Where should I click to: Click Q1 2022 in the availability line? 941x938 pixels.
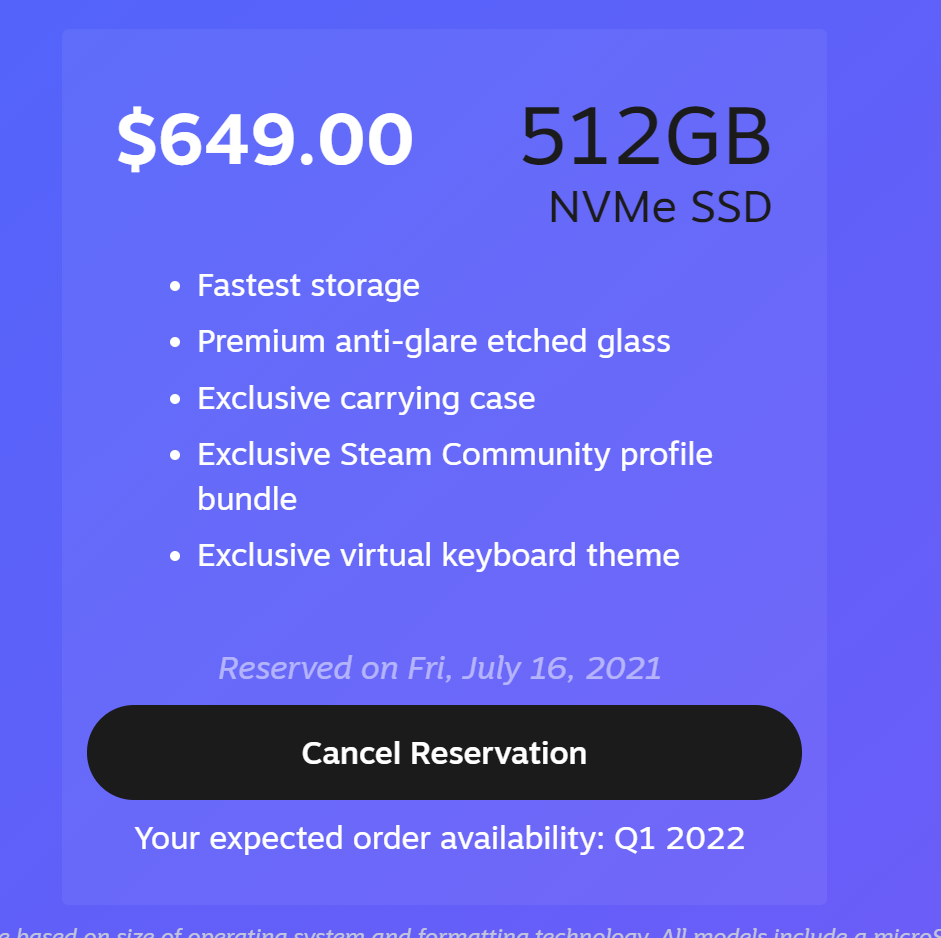[x=679, y=838]
